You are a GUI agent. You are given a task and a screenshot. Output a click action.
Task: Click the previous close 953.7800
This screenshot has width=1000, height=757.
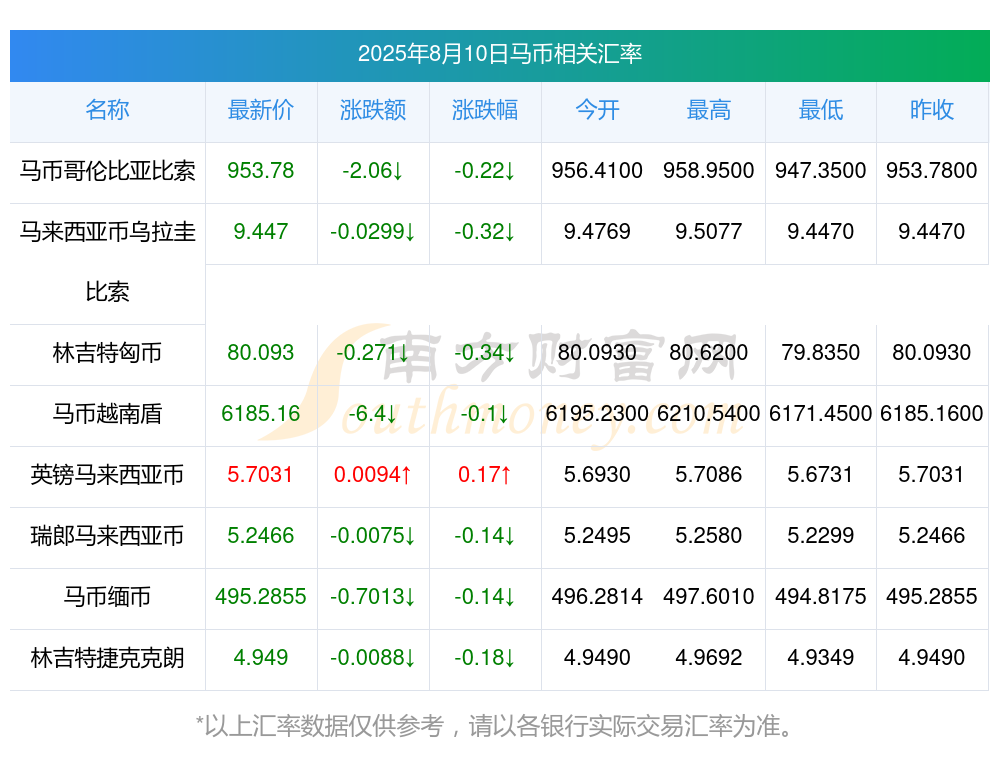click(x=932, y=171)
